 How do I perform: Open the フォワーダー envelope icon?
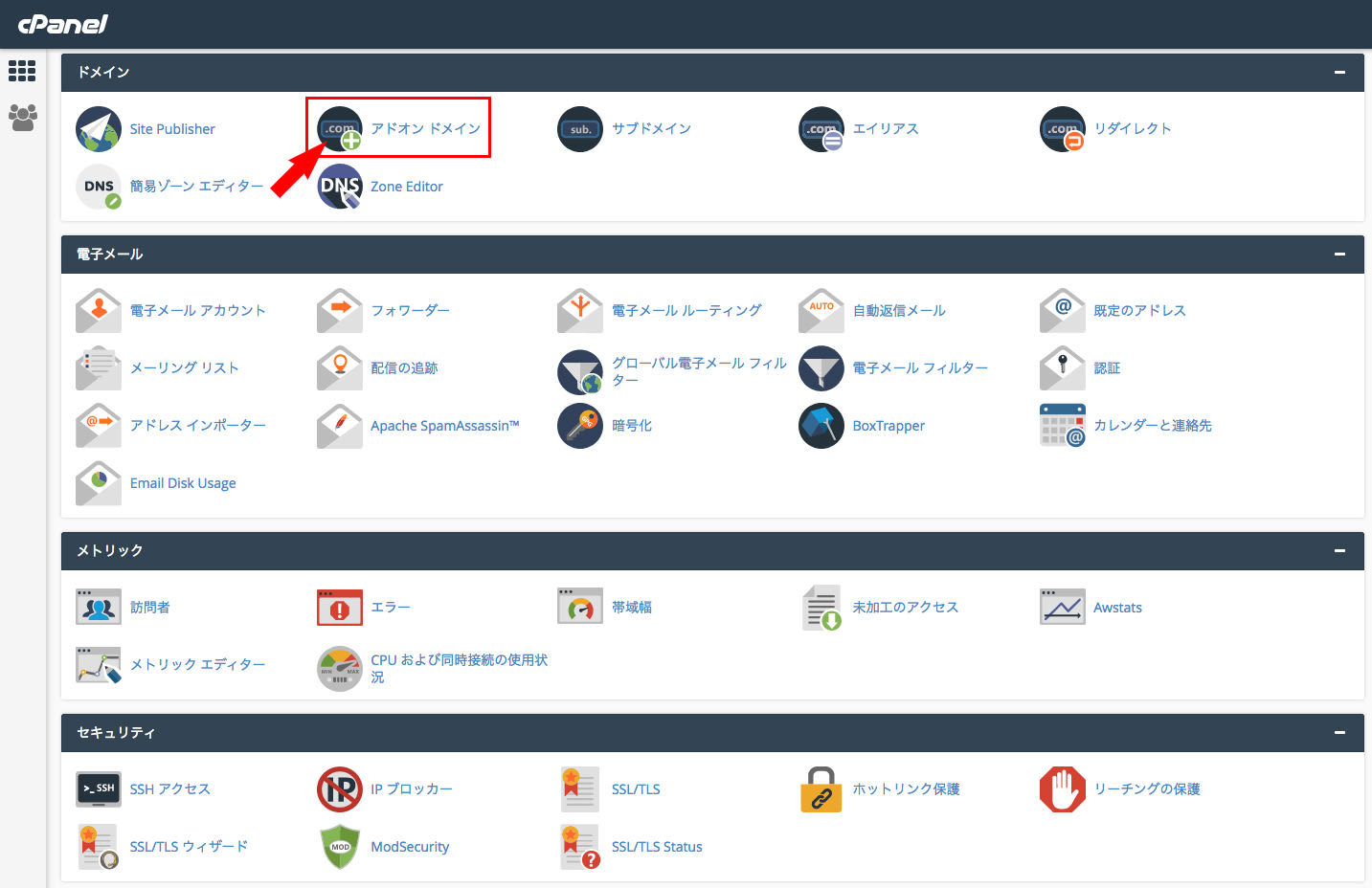[340, 311]
